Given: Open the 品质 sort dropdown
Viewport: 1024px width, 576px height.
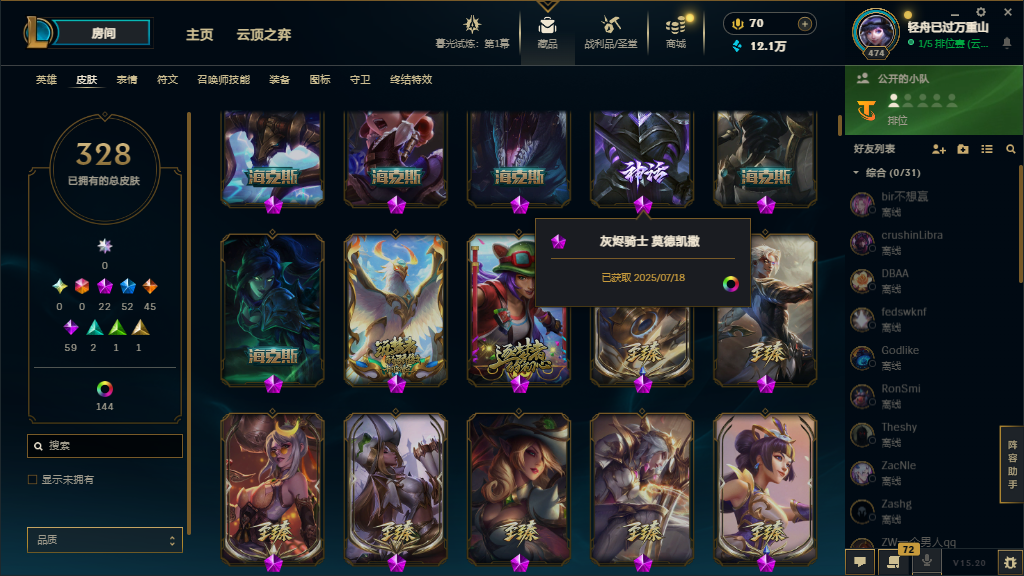Looking at the screenshot, I should [x=104, y=540].
